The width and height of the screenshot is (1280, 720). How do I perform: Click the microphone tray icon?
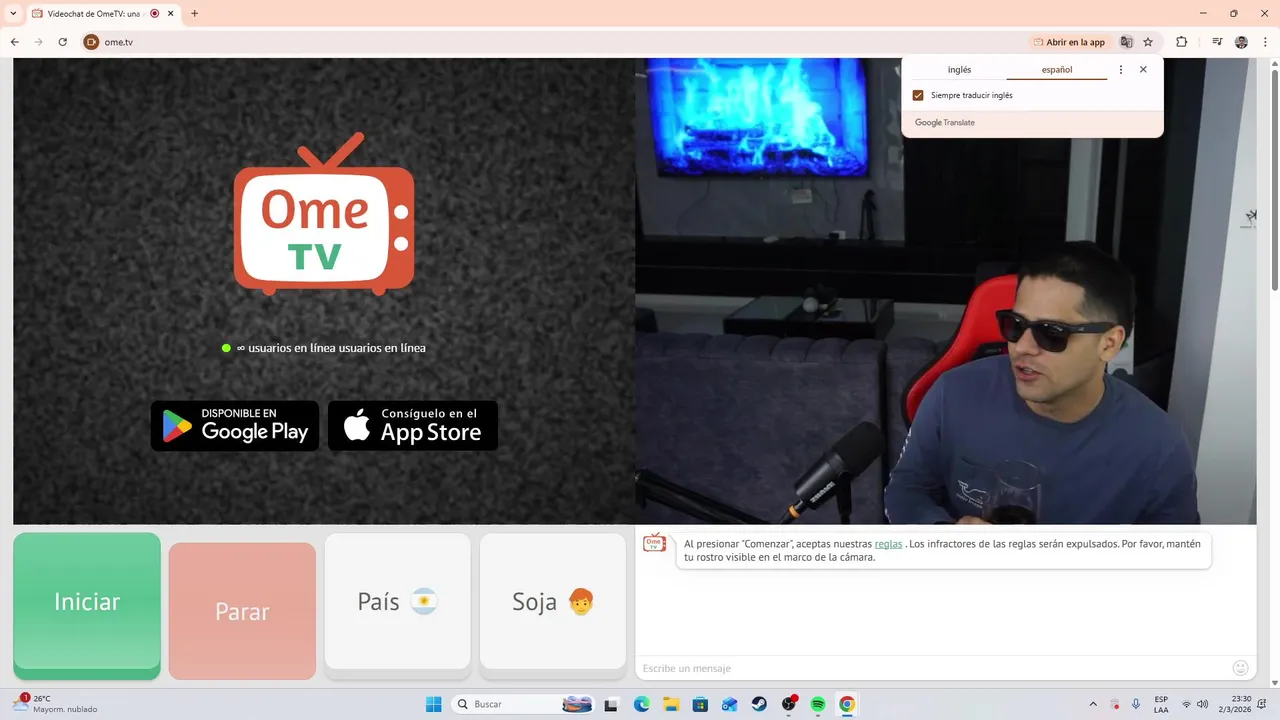pos(1135,704)
